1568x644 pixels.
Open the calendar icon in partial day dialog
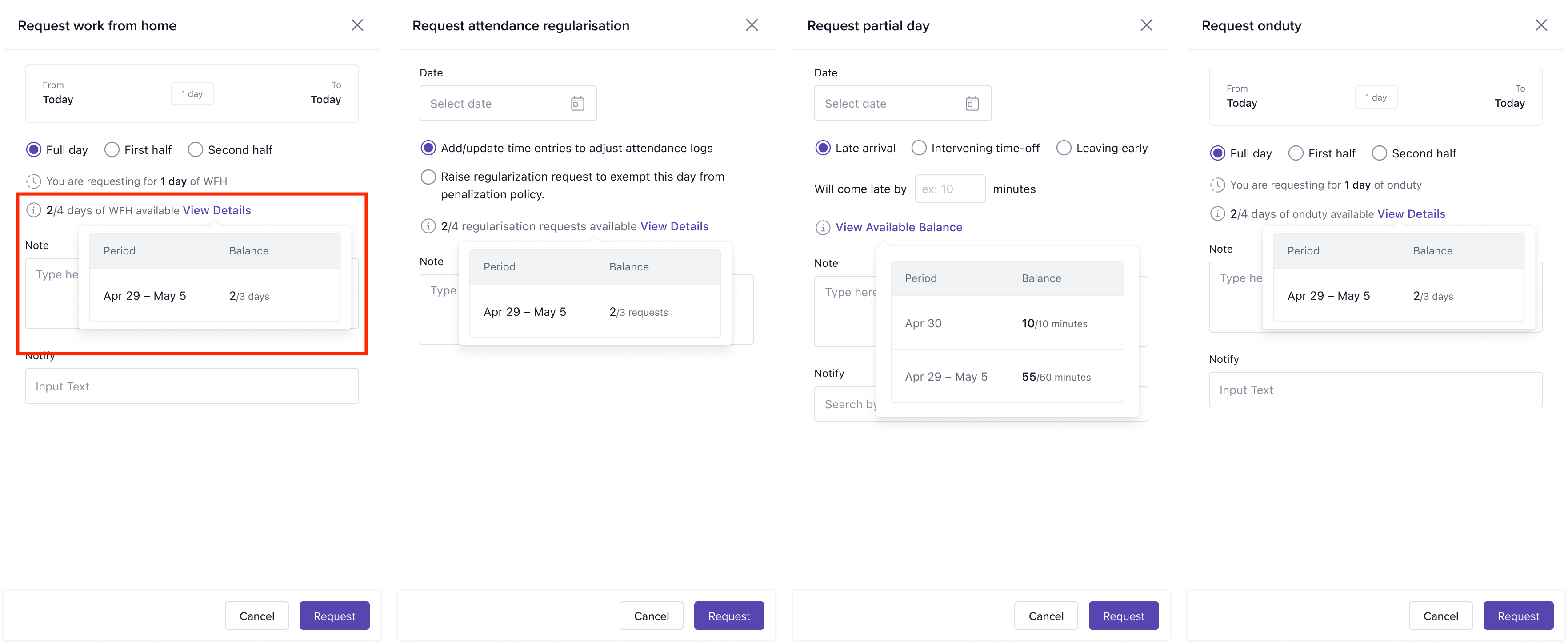tap(972, 103)
